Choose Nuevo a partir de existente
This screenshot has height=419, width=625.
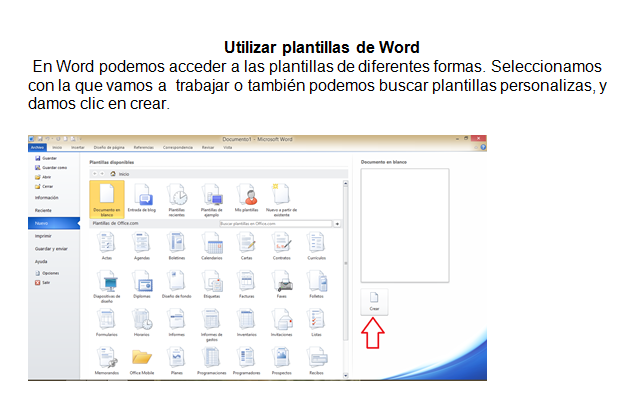(281, 199)
